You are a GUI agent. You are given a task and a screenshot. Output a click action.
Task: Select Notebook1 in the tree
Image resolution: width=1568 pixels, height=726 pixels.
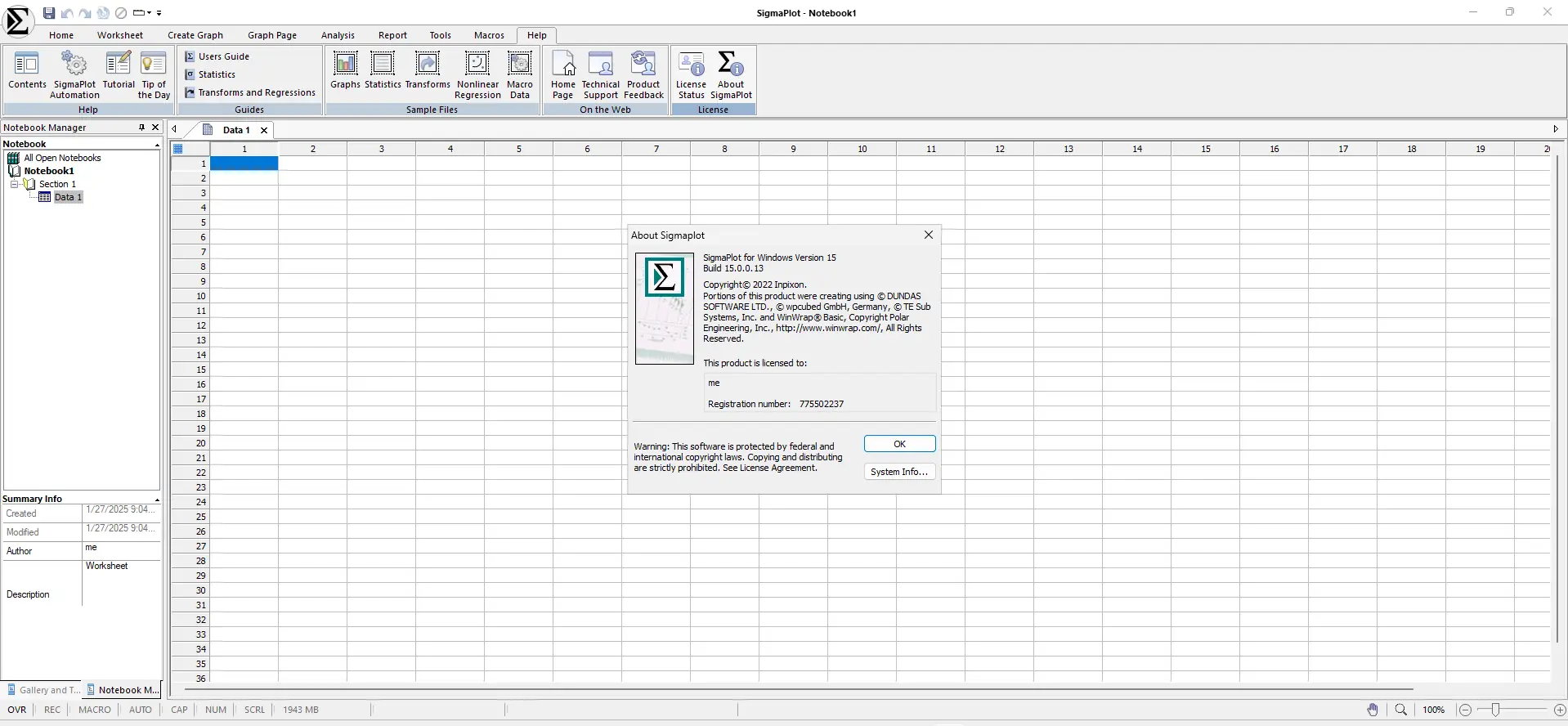(49, 171)
